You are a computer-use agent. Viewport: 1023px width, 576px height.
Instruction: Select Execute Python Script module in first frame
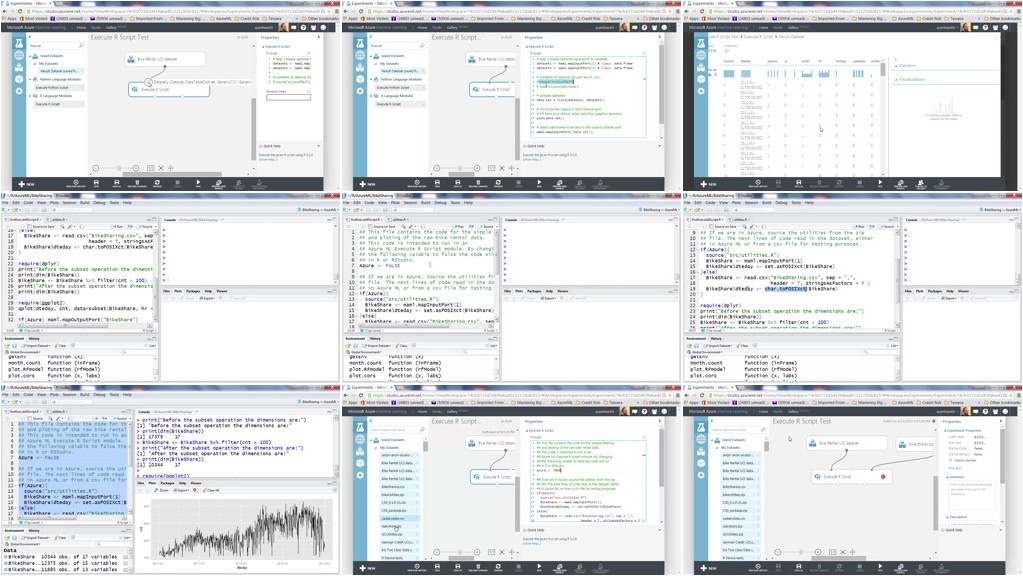pos(59,87)
